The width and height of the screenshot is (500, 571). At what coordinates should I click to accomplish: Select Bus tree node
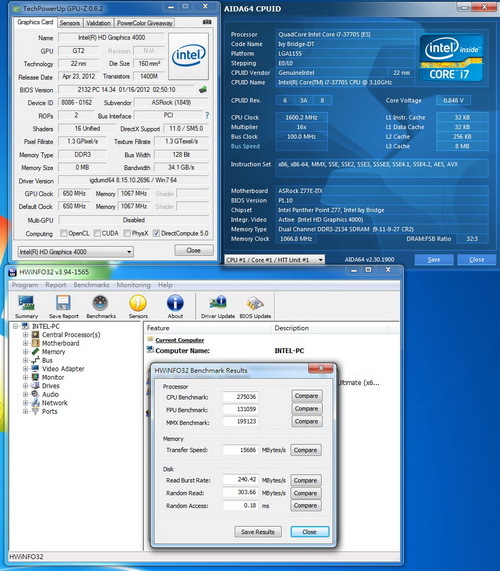tap(47, 360)
